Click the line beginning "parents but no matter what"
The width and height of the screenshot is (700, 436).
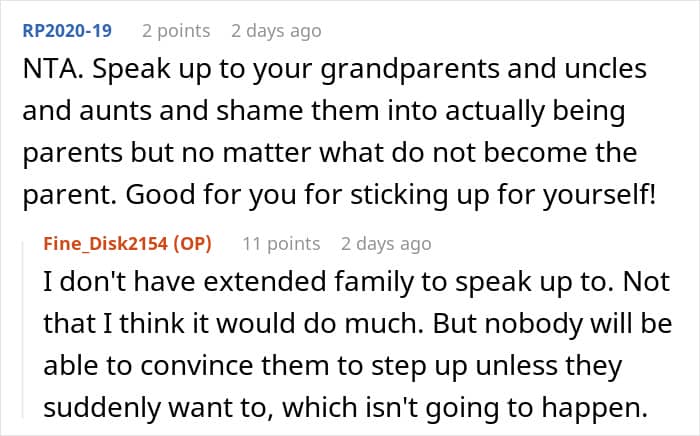click(x=330, y=155)
